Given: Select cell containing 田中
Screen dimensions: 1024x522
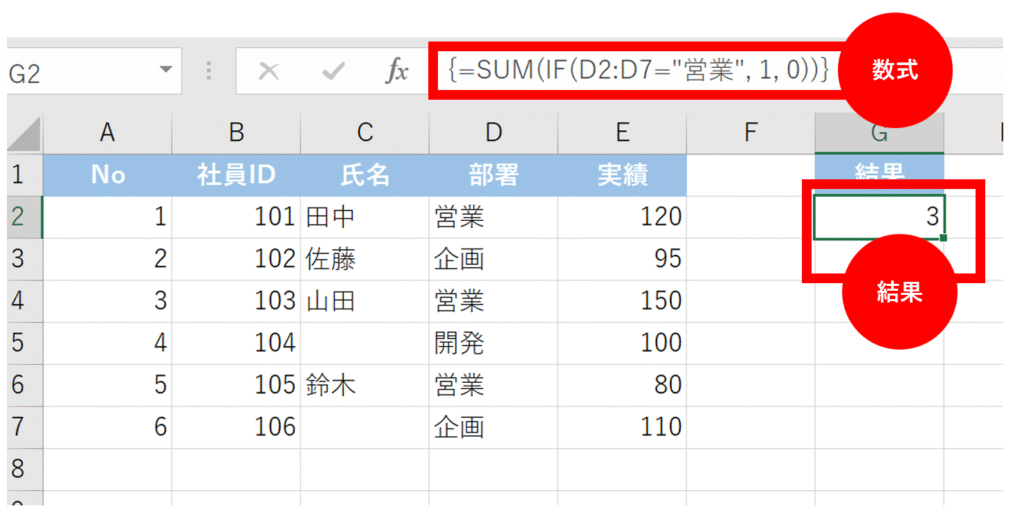Looking at the screenshot, I should [365, 217].
